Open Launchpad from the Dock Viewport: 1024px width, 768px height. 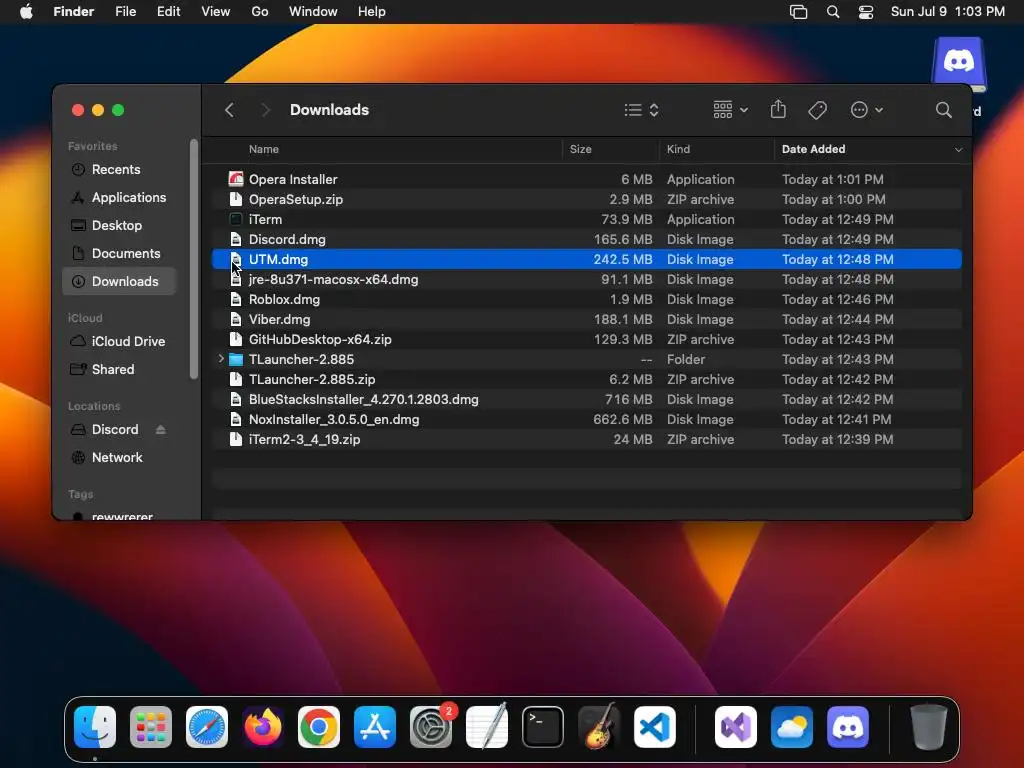click(151, 727)
